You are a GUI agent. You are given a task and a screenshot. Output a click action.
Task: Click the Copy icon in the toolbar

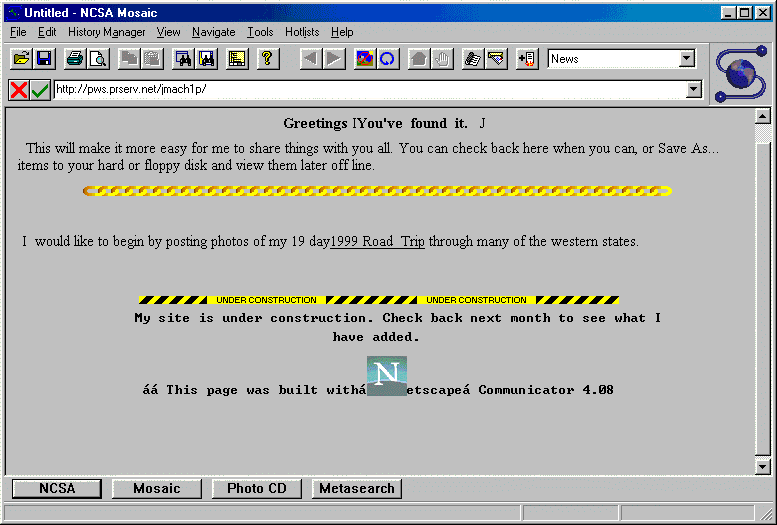click(129, 59)
